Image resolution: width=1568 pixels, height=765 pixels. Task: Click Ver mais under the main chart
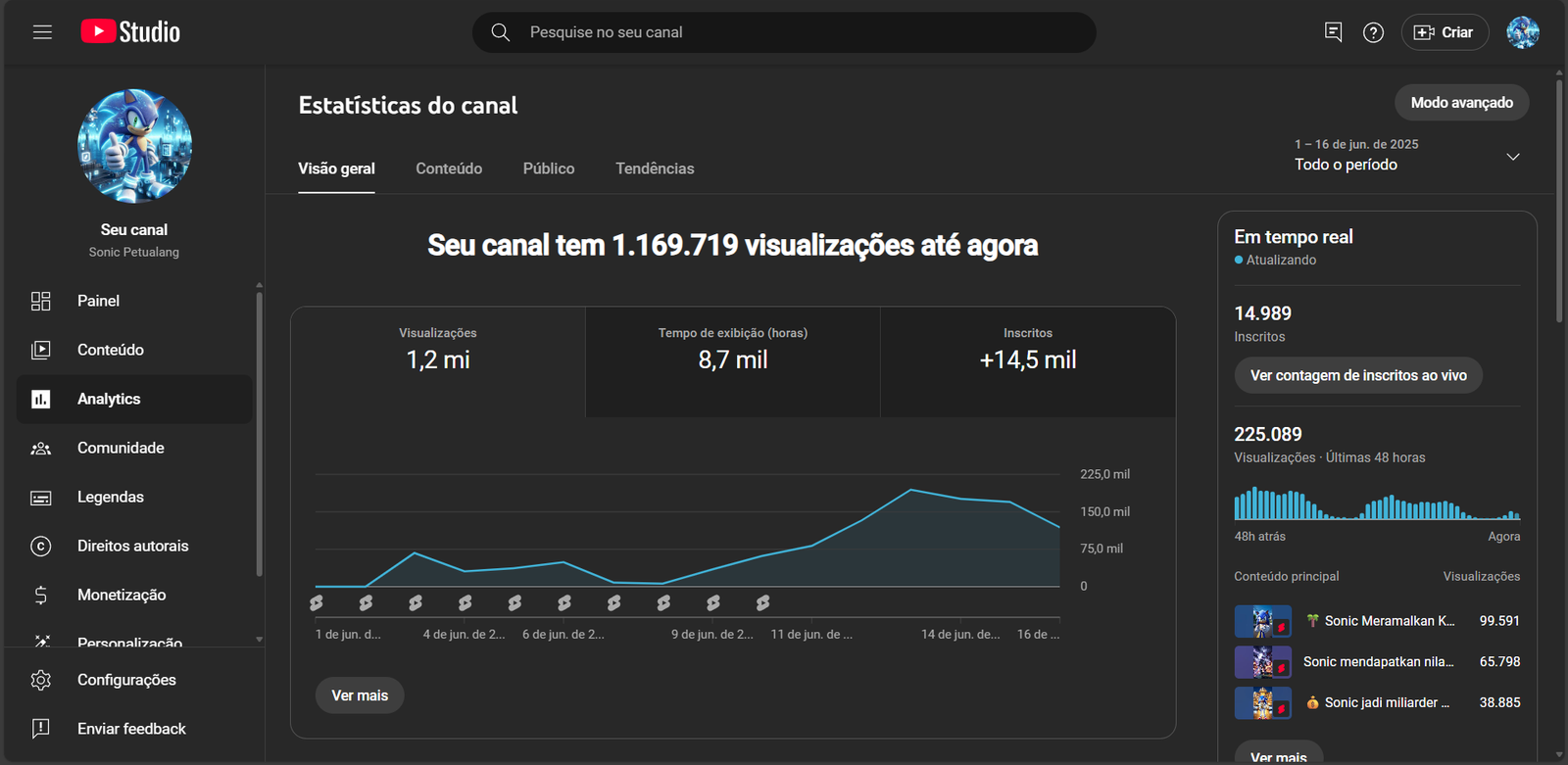360,695
